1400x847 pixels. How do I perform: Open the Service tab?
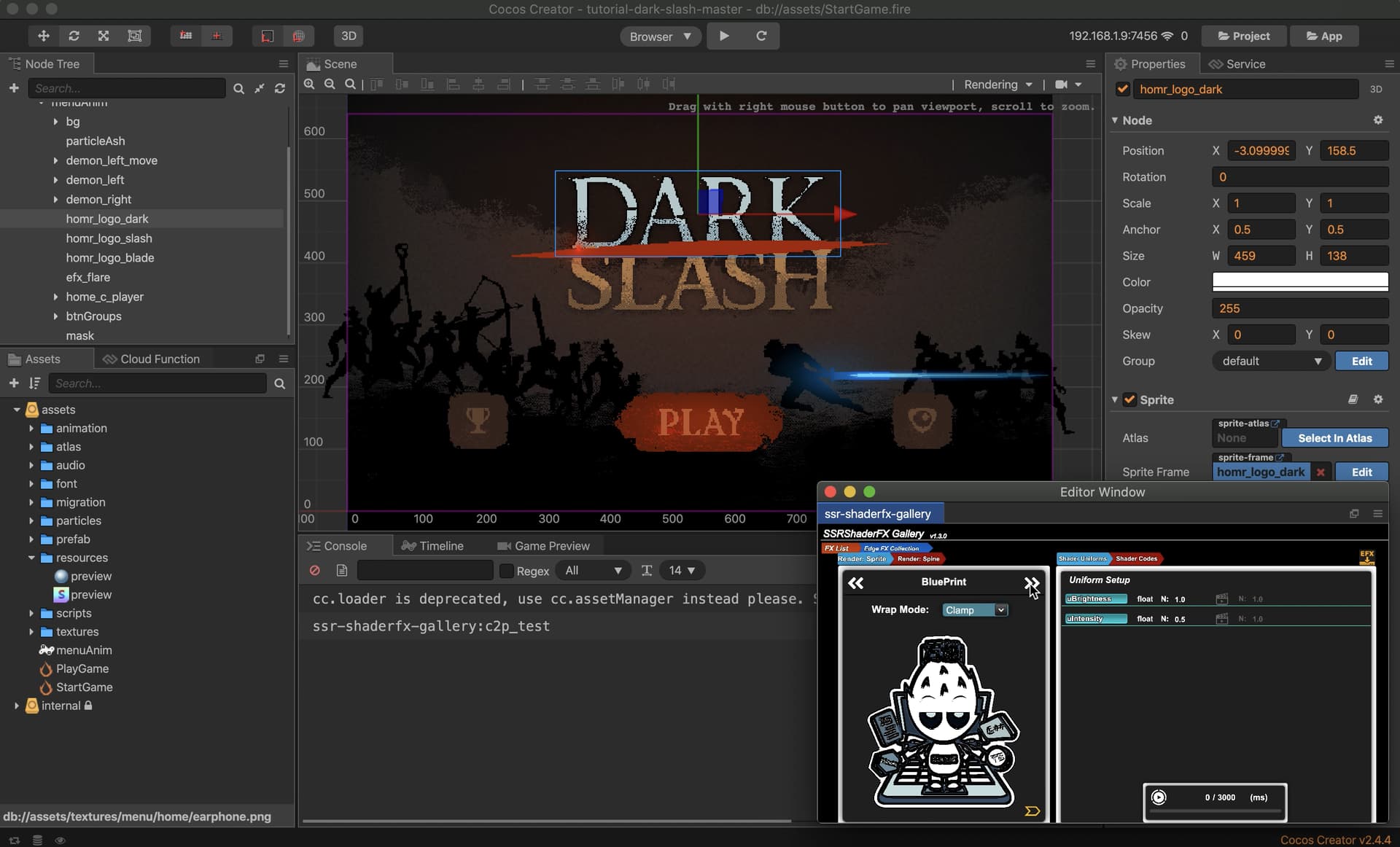pyautogui.click(x=1237, y=64)
